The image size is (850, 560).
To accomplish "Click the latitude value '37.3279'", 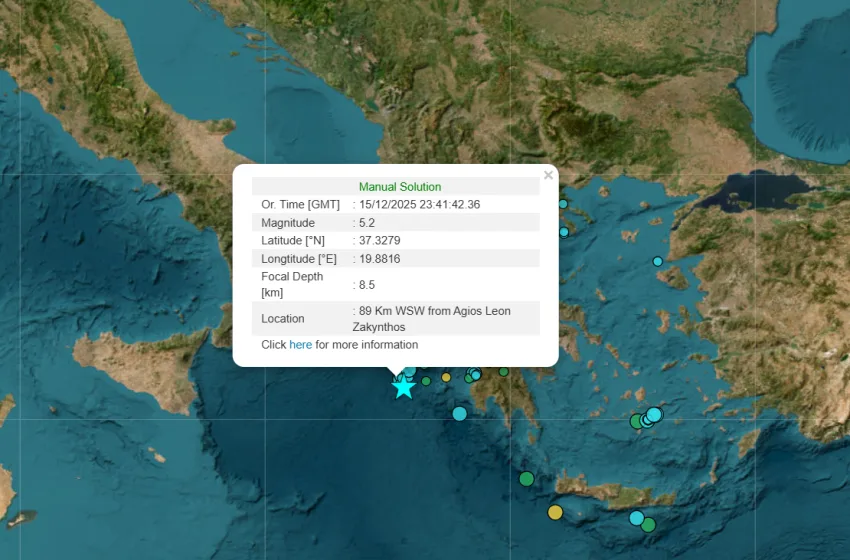I will click(379, 240).
